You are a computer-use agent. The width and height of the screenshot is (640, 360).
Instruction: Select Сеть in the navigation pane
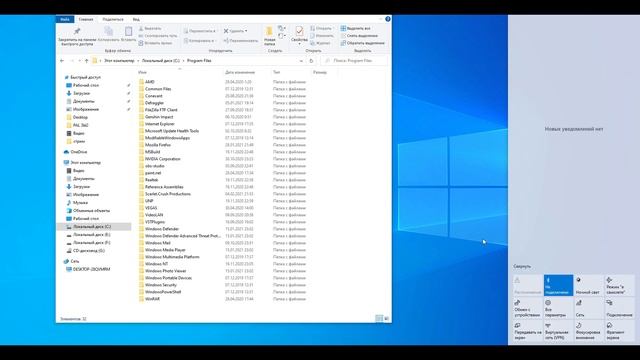tap(75, 261)
